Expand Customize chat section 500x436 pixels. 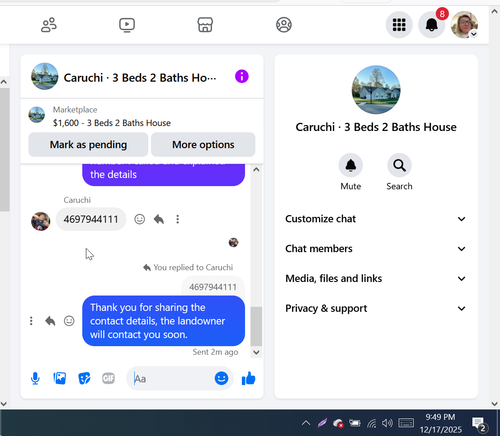pos(376,219)
